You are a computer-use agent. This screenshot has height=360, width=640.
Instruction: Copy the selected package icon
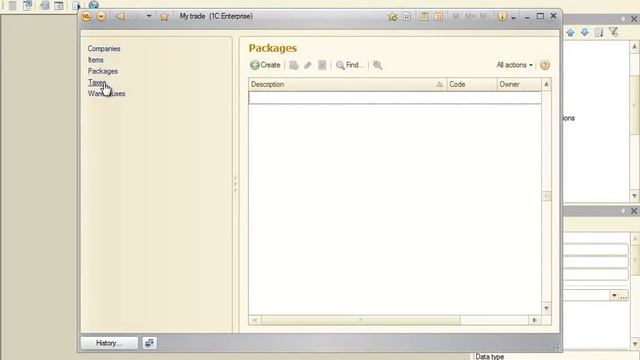pyautogui.click(x=294, y=65)
